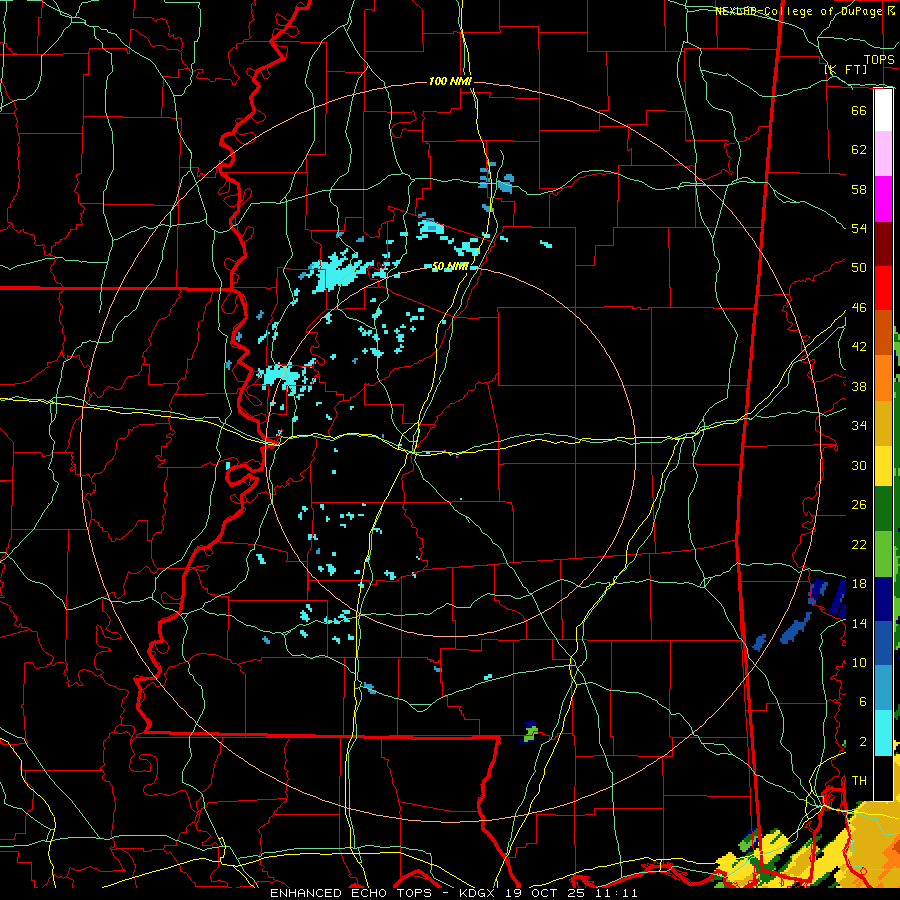Select the dark maroon legend swatch
900x900 pixels.
click(x=883, y=244)
